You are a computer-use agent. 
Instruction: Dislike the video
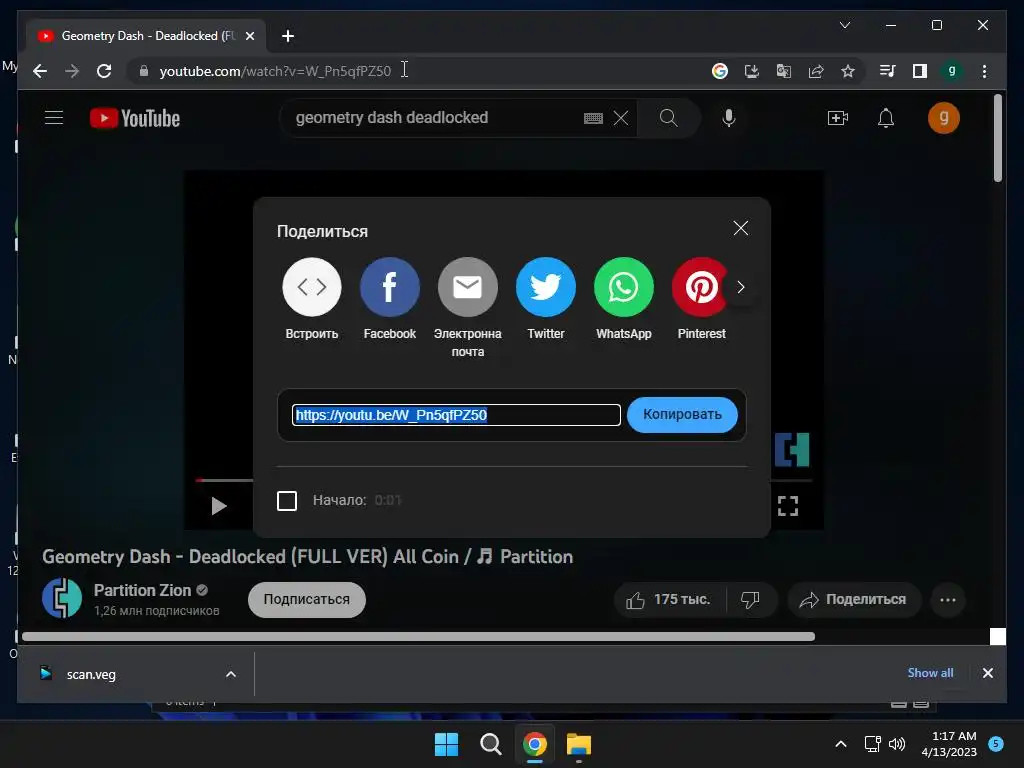(750, 600)
